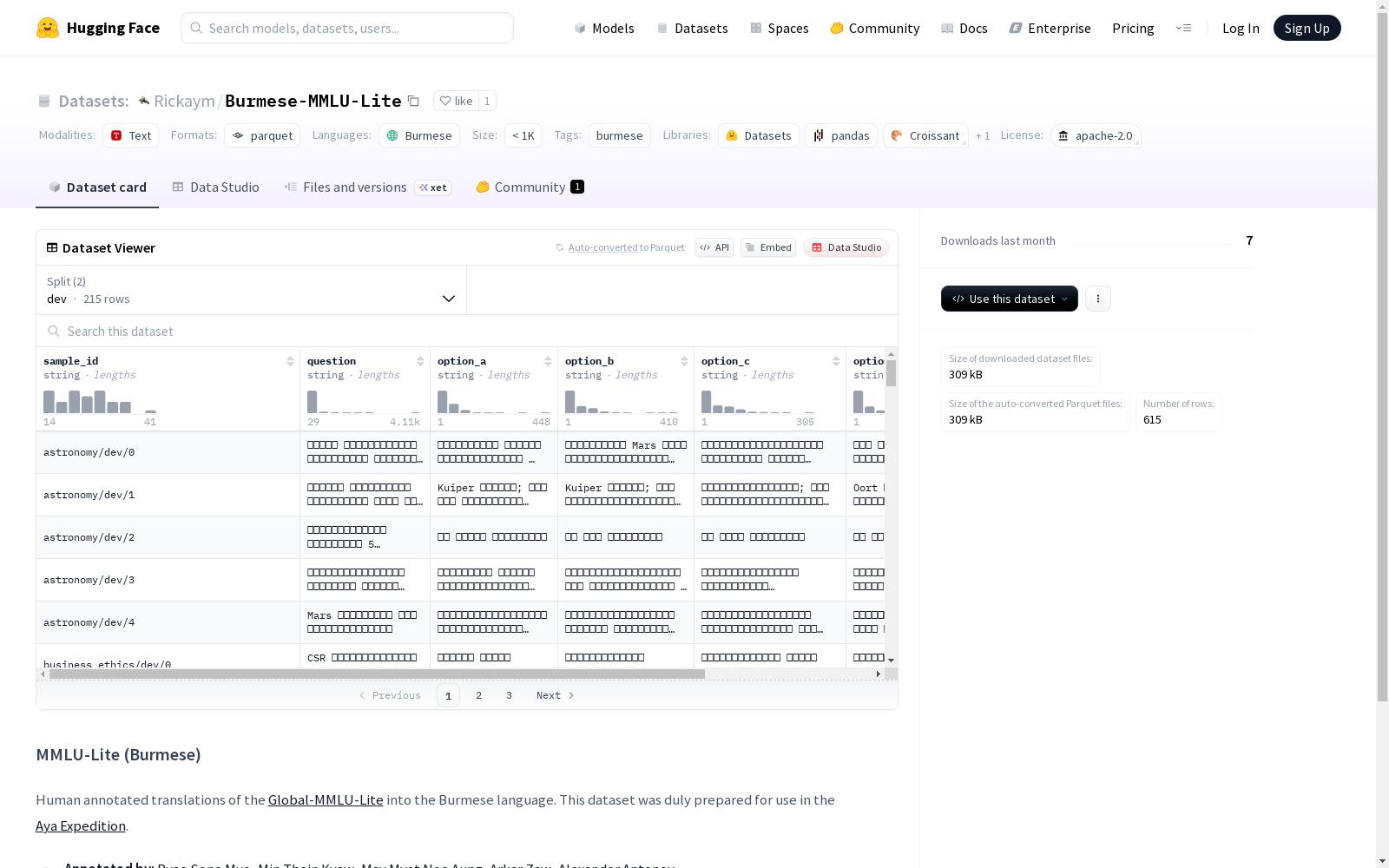Open Models in the top navigation

tap(604, 28)
